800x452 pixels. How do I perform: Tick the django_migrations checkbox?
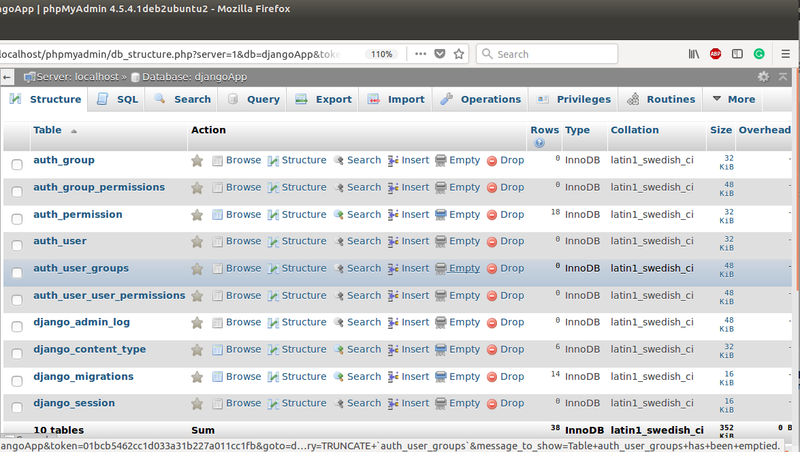click(x=17, y=381)
